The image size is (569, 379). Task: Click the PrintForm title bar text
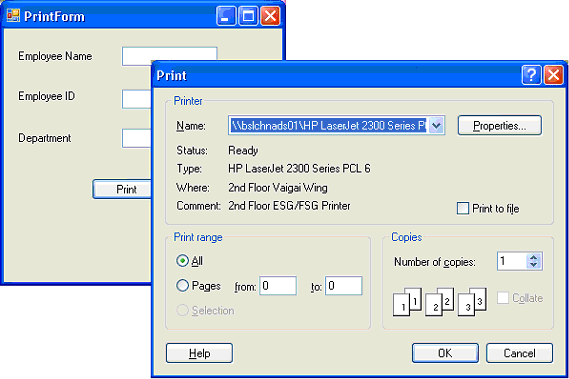[x=54, y=16]
